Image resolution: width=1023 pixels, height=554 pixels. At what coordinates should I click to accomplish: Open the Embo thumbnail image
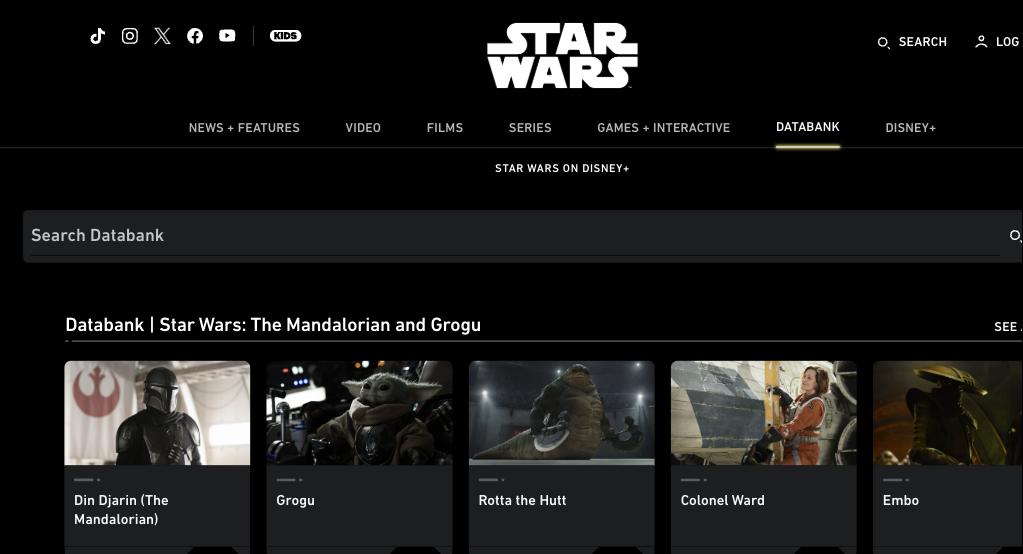point(948,413)
